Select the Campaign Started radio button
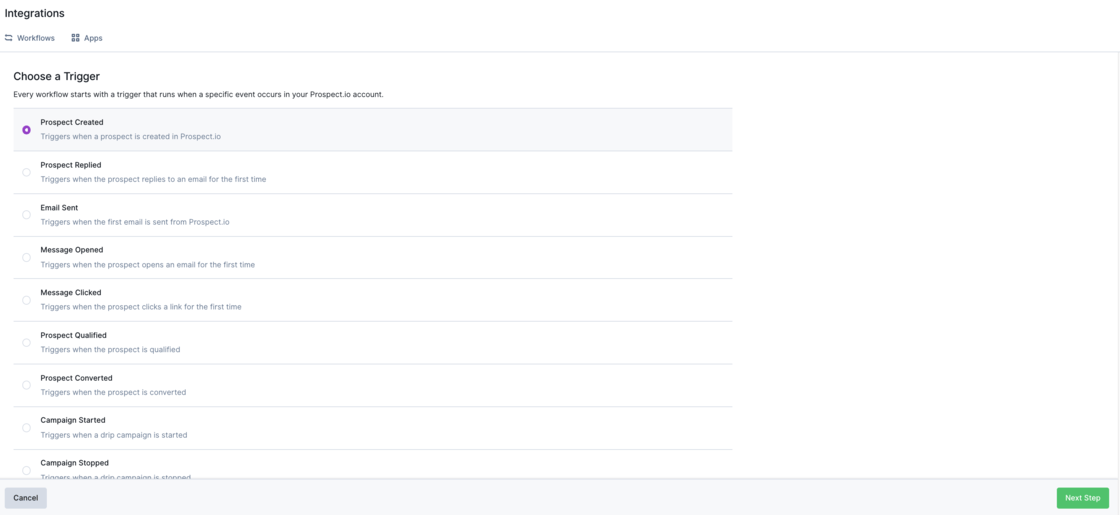 coord(26,428)
